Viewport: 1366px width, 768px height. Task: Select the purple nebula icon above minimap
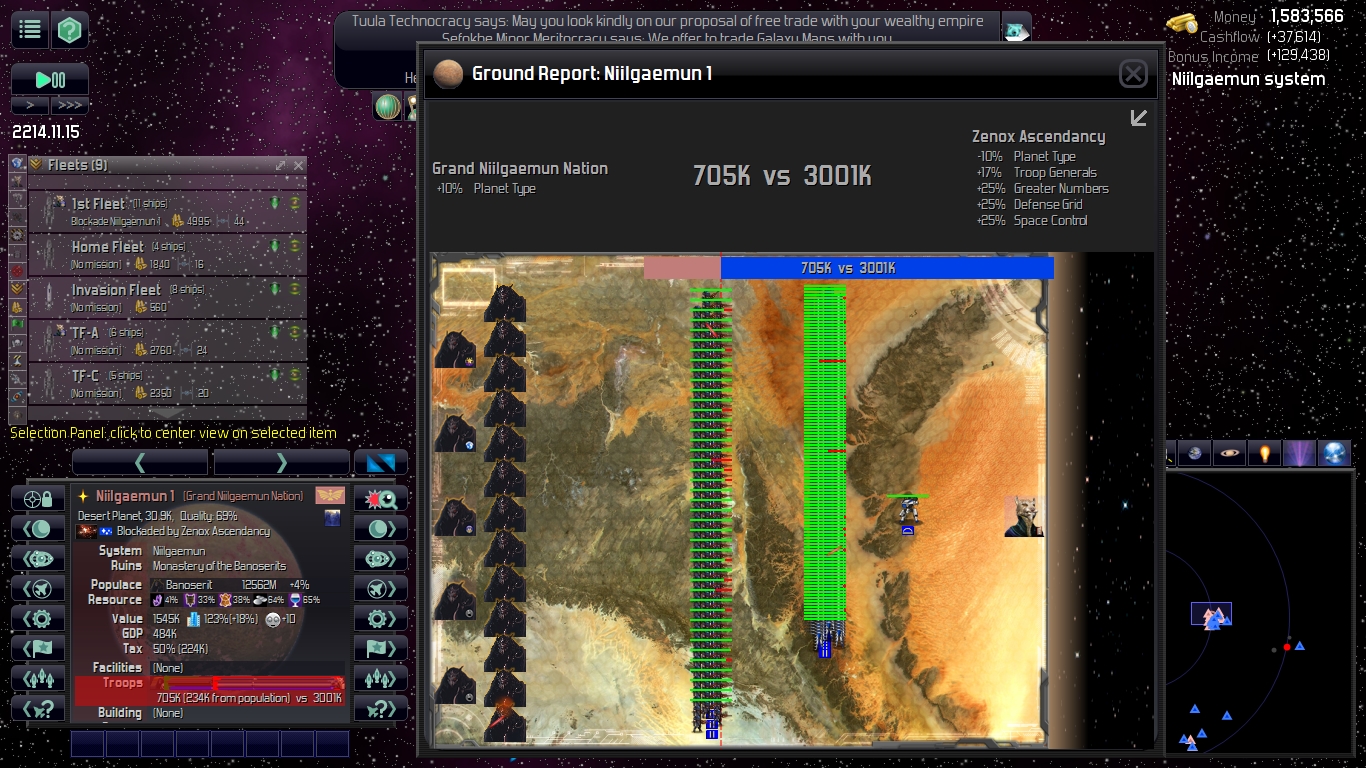(x=1299, y=454)
